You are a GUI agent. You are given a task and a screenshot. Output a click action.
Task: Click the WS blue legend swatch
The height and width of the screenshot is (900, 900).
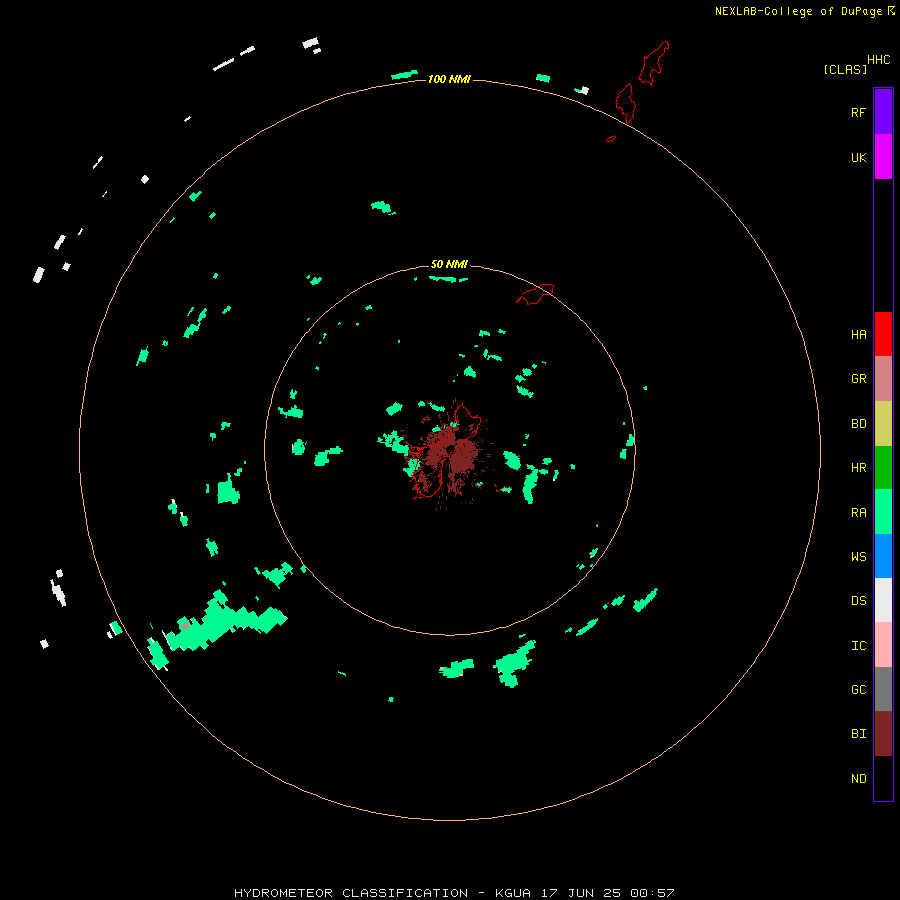(x=883, y=556)
